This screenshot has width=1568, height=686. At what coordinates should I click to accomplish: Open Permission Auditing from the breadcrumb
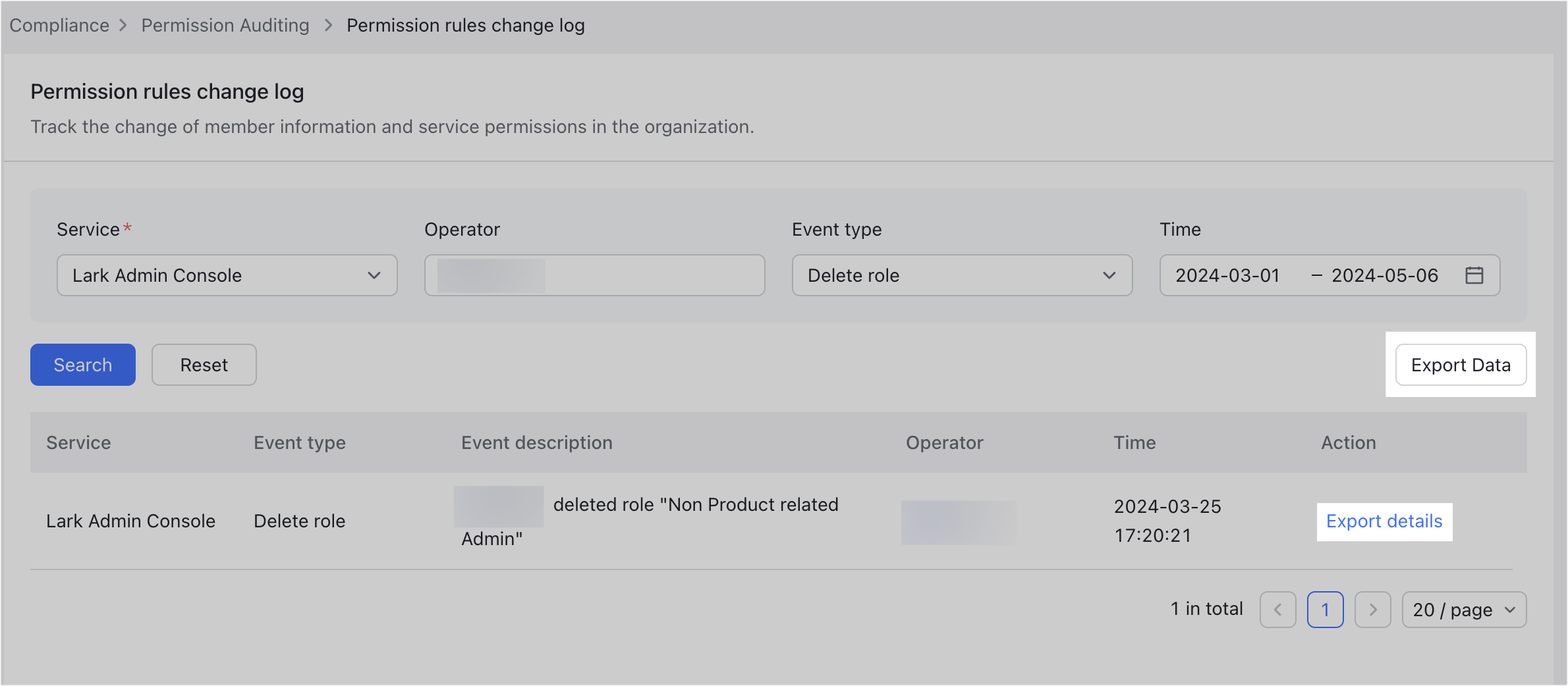[x=225, y=25]
